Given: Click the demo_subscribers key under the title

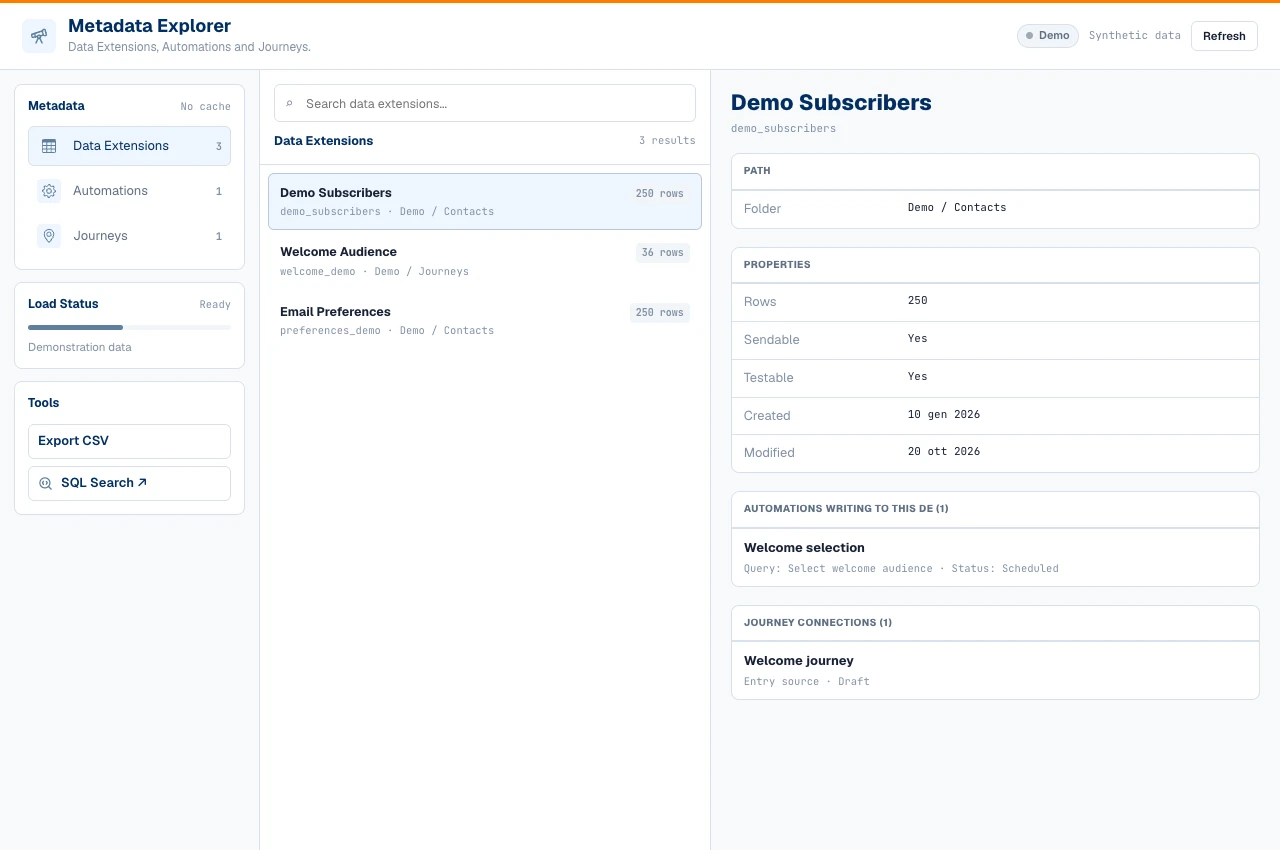Looking at the screenshot, I should (x=783, y=129).
